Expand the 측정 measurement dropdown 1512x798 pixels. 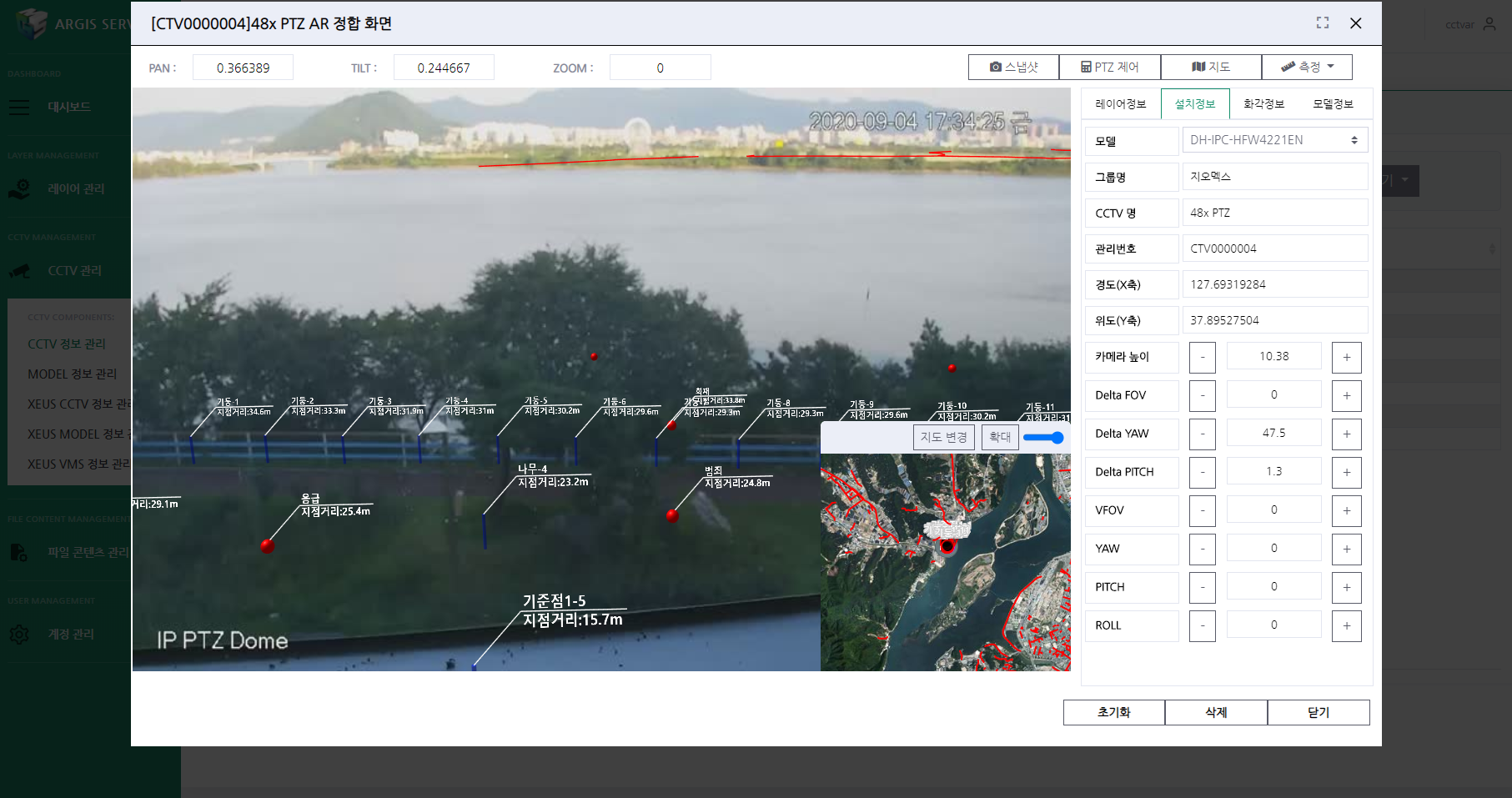click(1307, 67)
